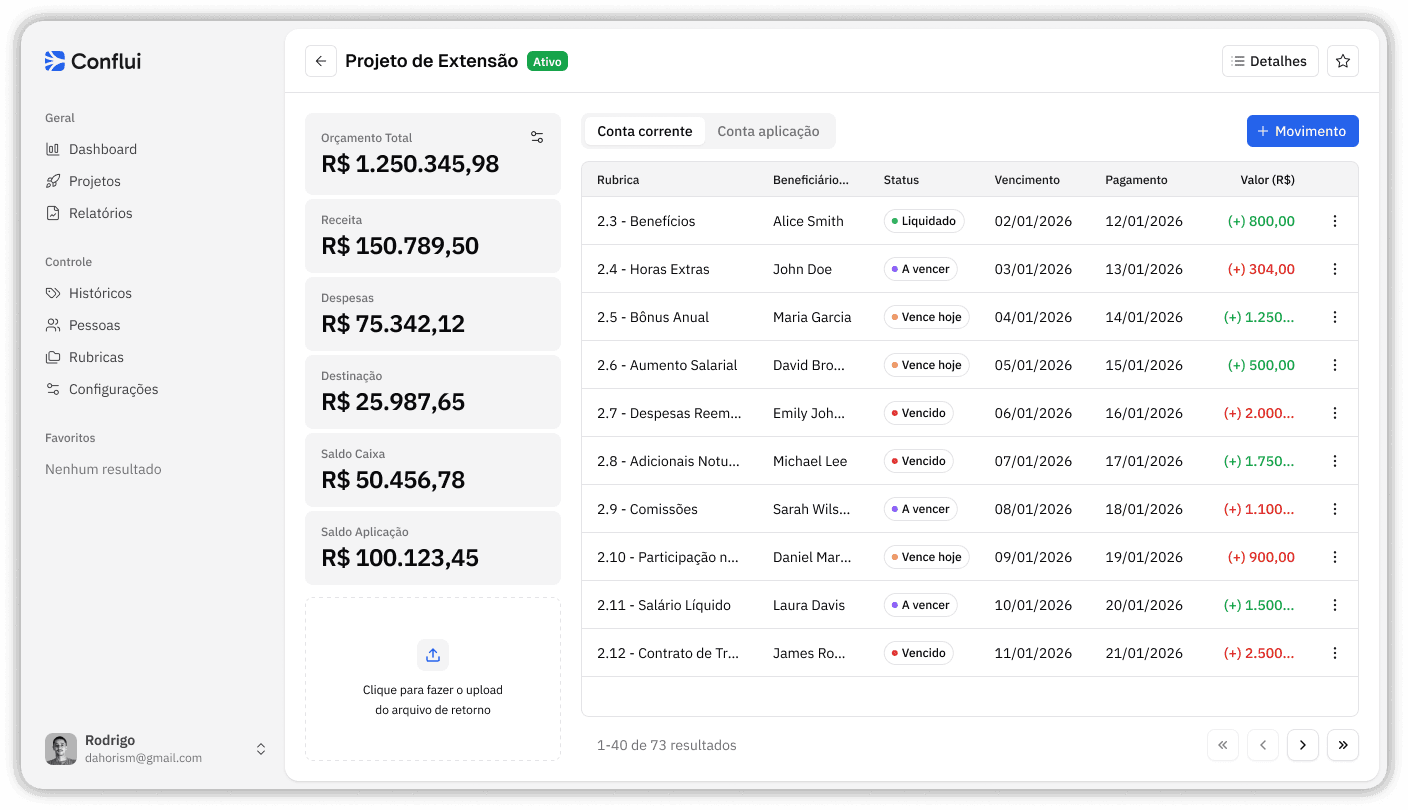1408x810 pixels.
Task: Favorite the project using the star icon
Action: [1342, 61]
